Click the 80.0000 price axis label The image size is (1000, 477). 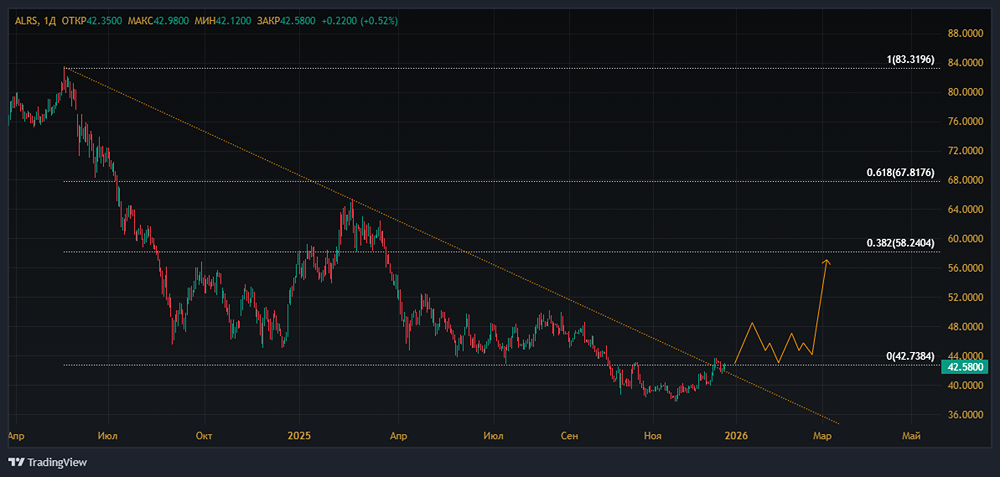point(964,92)
